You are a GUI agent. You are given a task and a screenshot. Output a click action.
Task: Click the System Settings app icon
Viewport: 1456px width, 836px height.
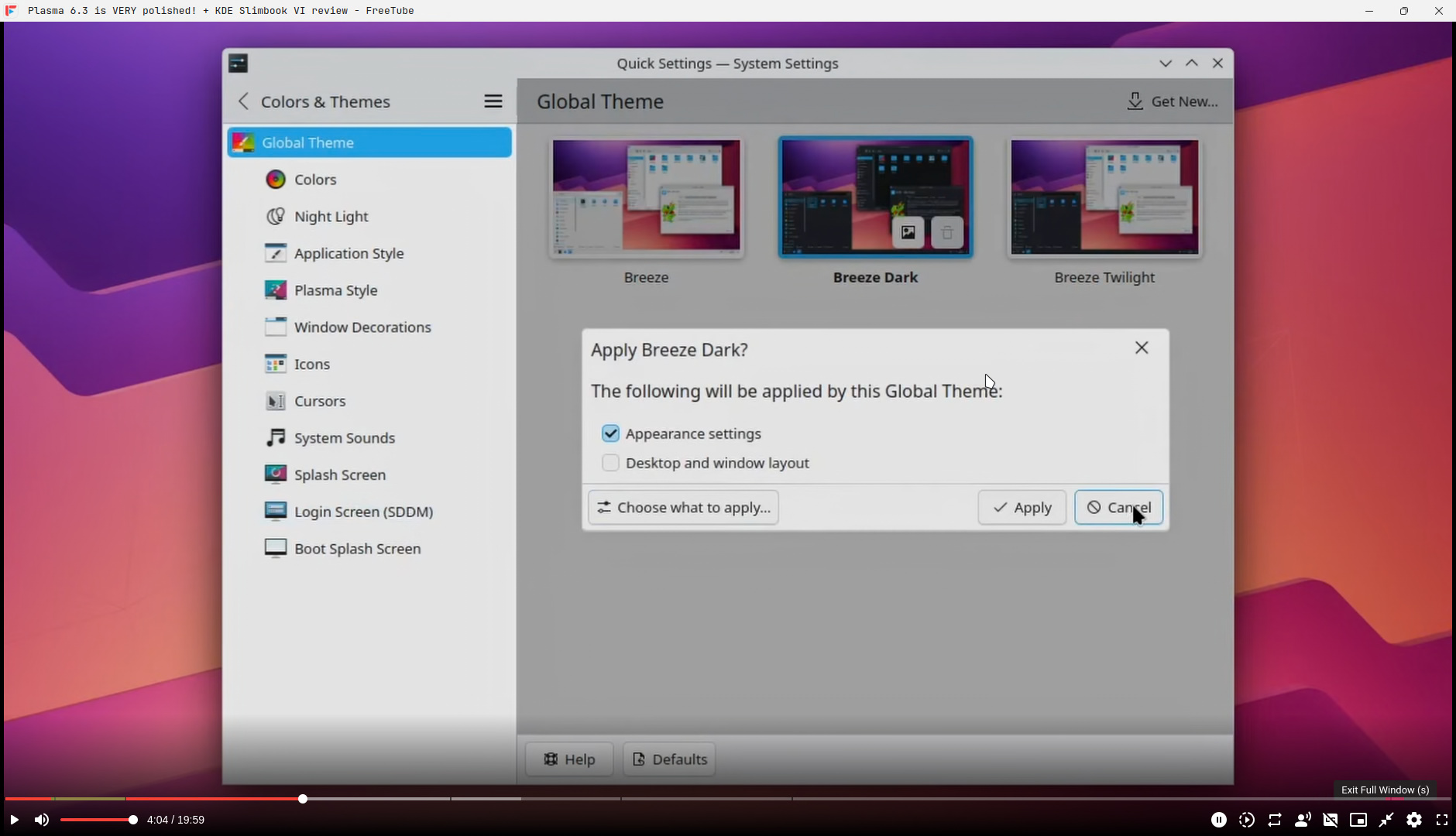click(239, 63)
